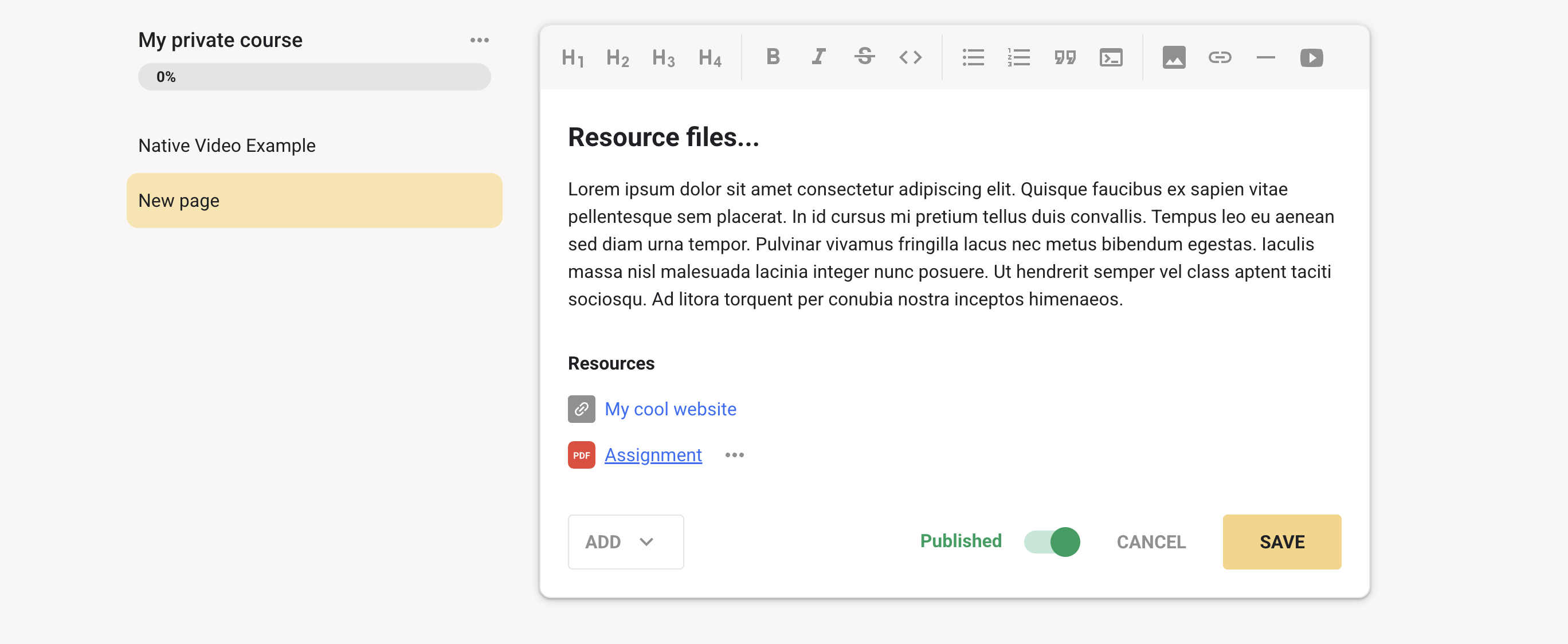Insert an image
Screen dimensions: 1568x644
(1174, 57)
